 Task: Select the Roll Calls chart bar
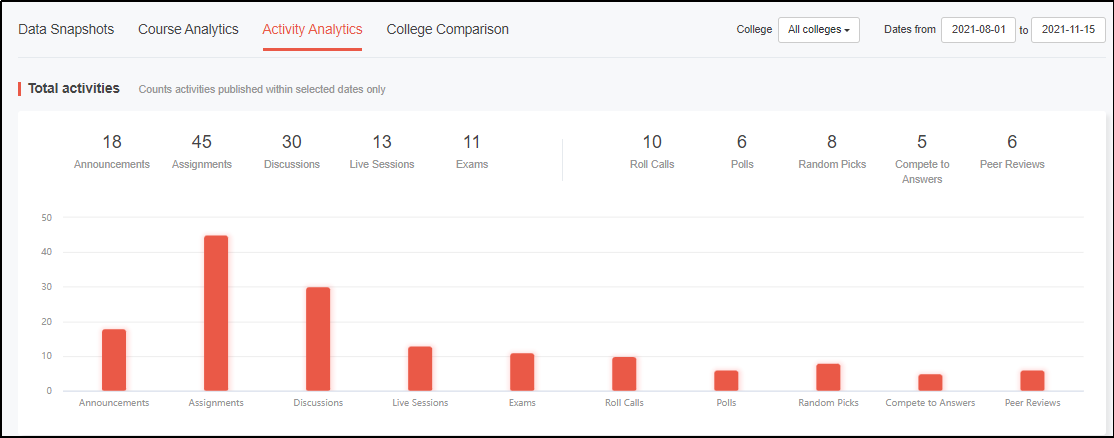[x=624, y=374]
